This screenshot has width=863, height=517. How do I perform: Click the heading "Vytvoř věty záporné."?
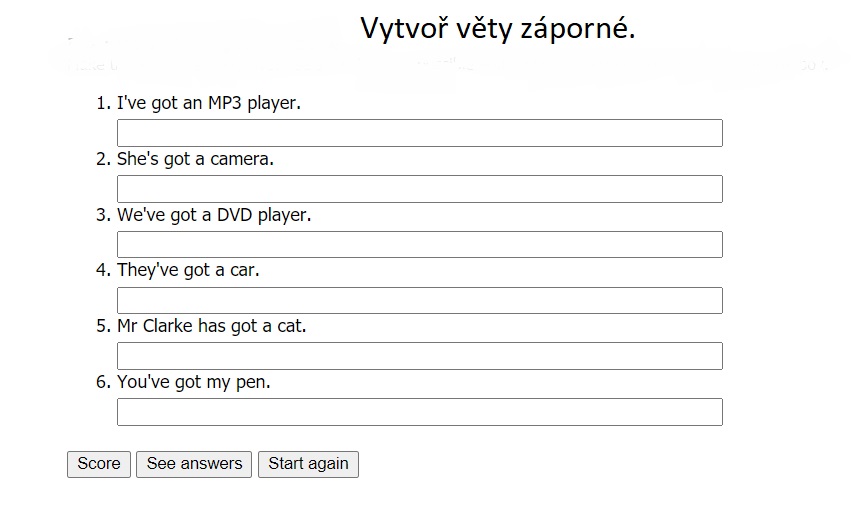point(497,29)
